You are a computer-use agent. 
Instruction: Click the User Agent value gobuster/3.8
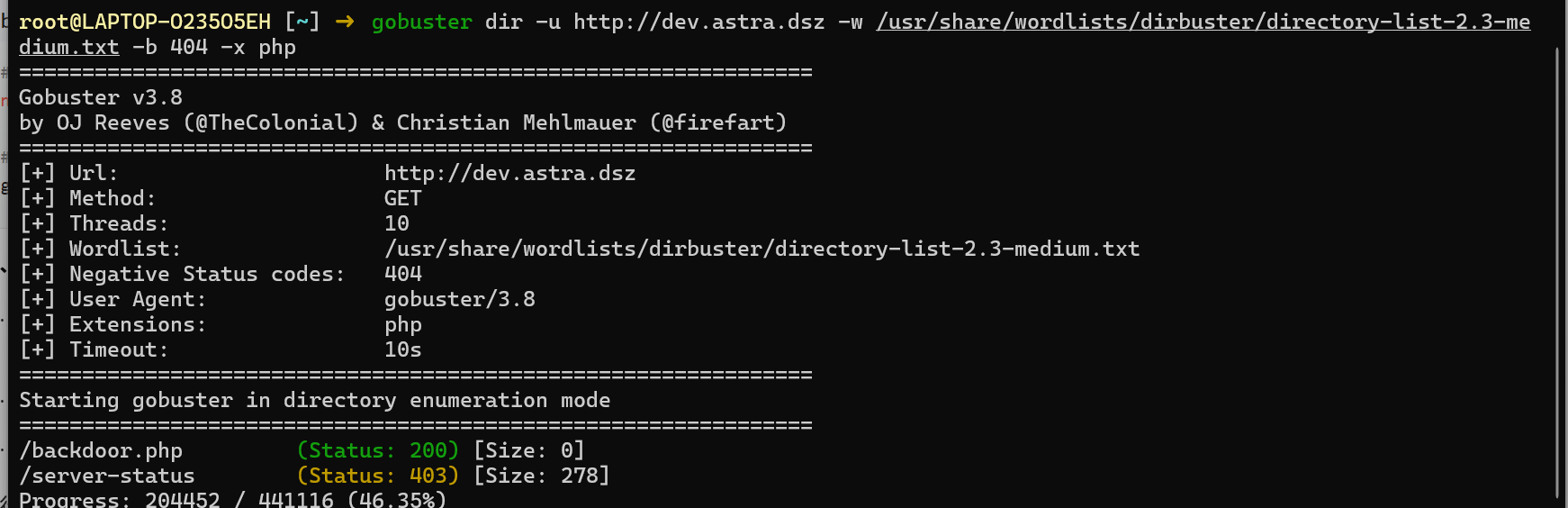point(459,299)
